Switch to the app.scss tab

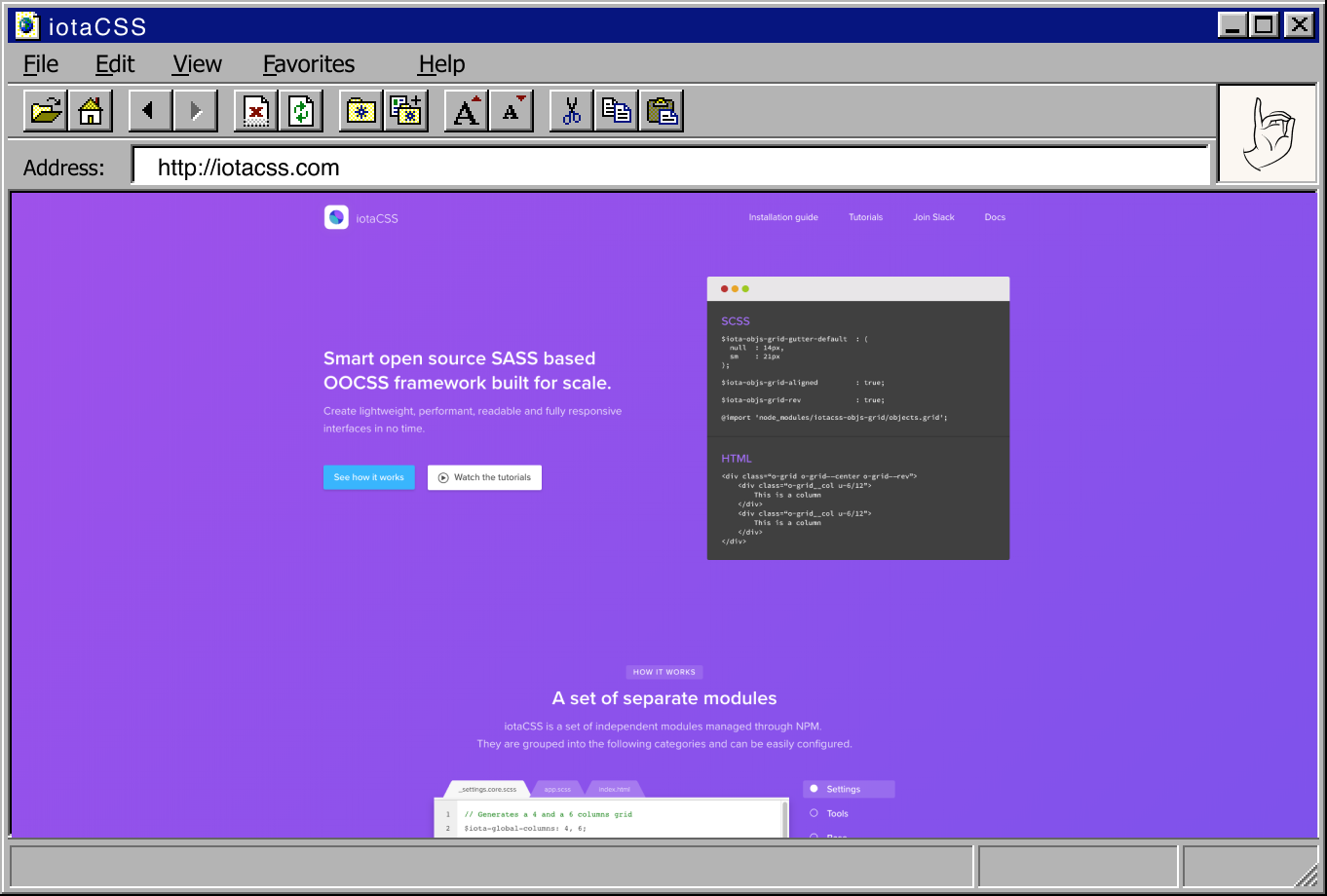tap(557, 789)
